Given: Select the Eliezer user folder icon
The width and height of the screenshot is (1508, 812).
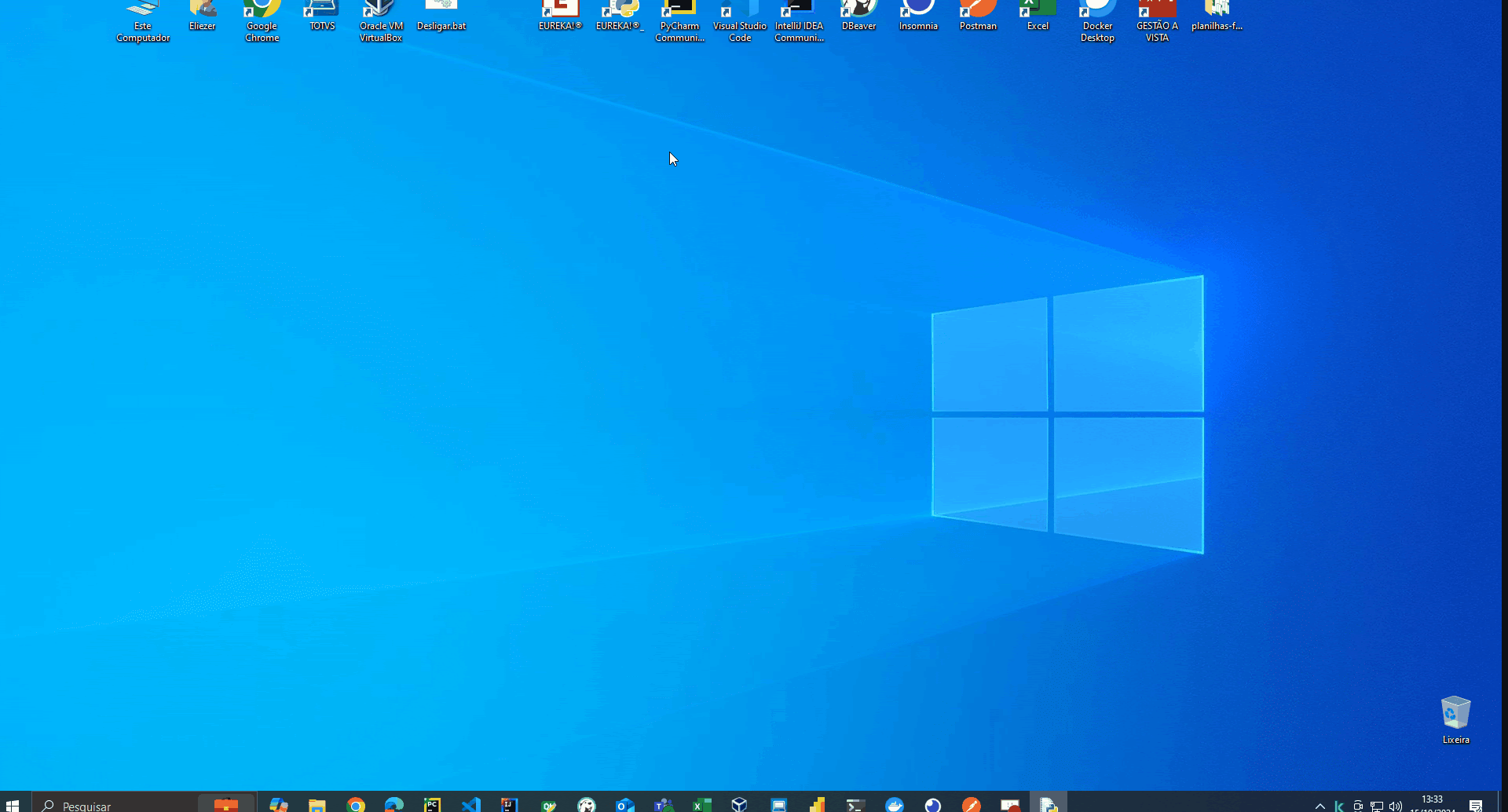Looking at the screenshot, I should pos(203,17).
